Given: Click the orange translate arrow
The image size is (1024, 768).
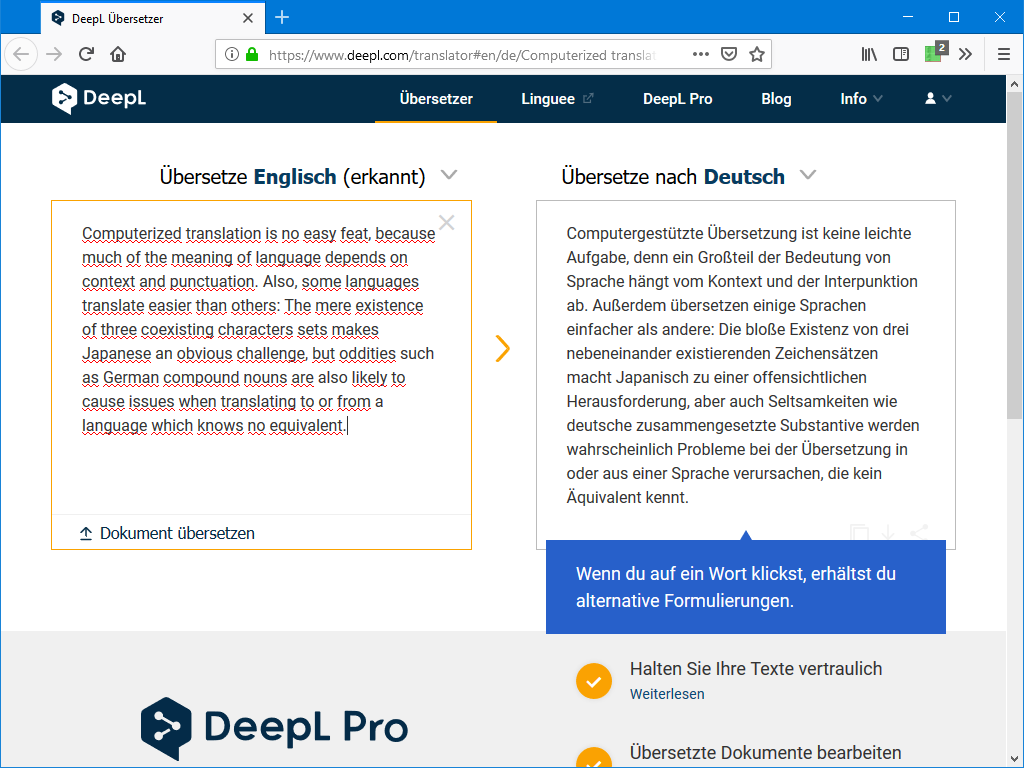Looking at the screenshot, I should pos(502,348).
